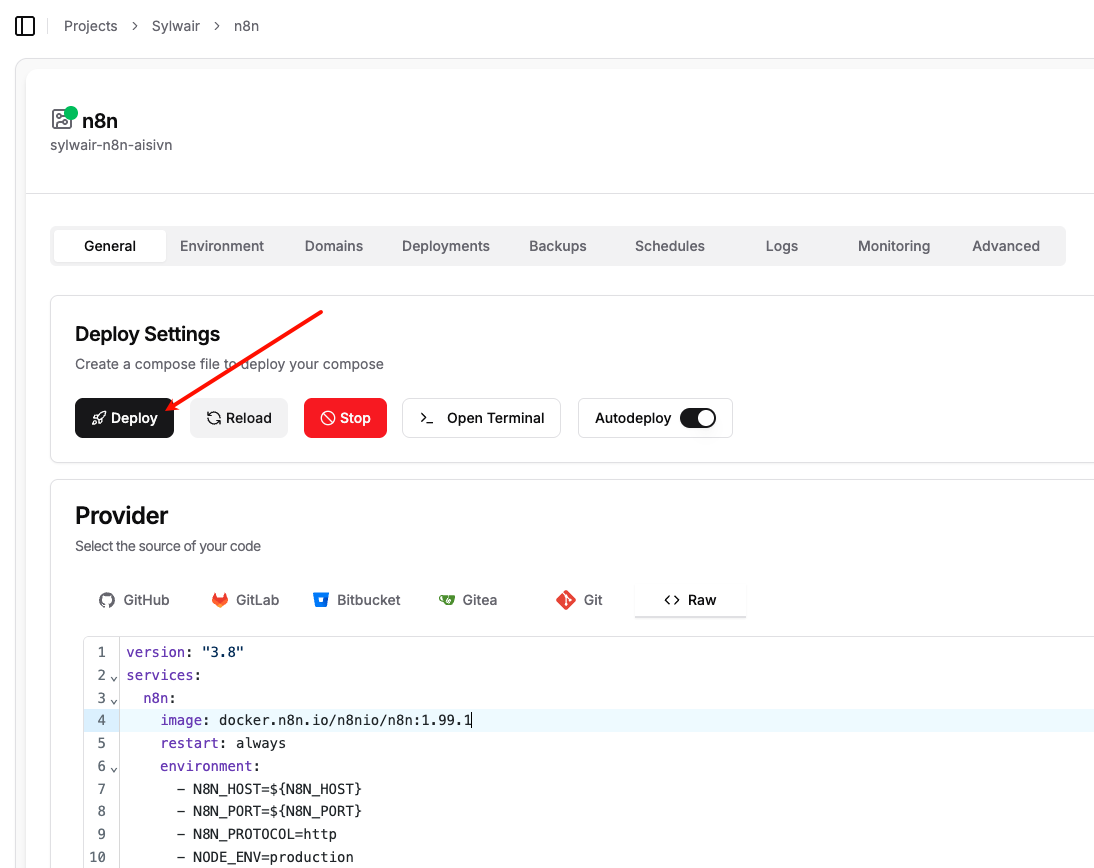
Task: Click line number 4 in gutter
Action: click(x=102, y=720)
